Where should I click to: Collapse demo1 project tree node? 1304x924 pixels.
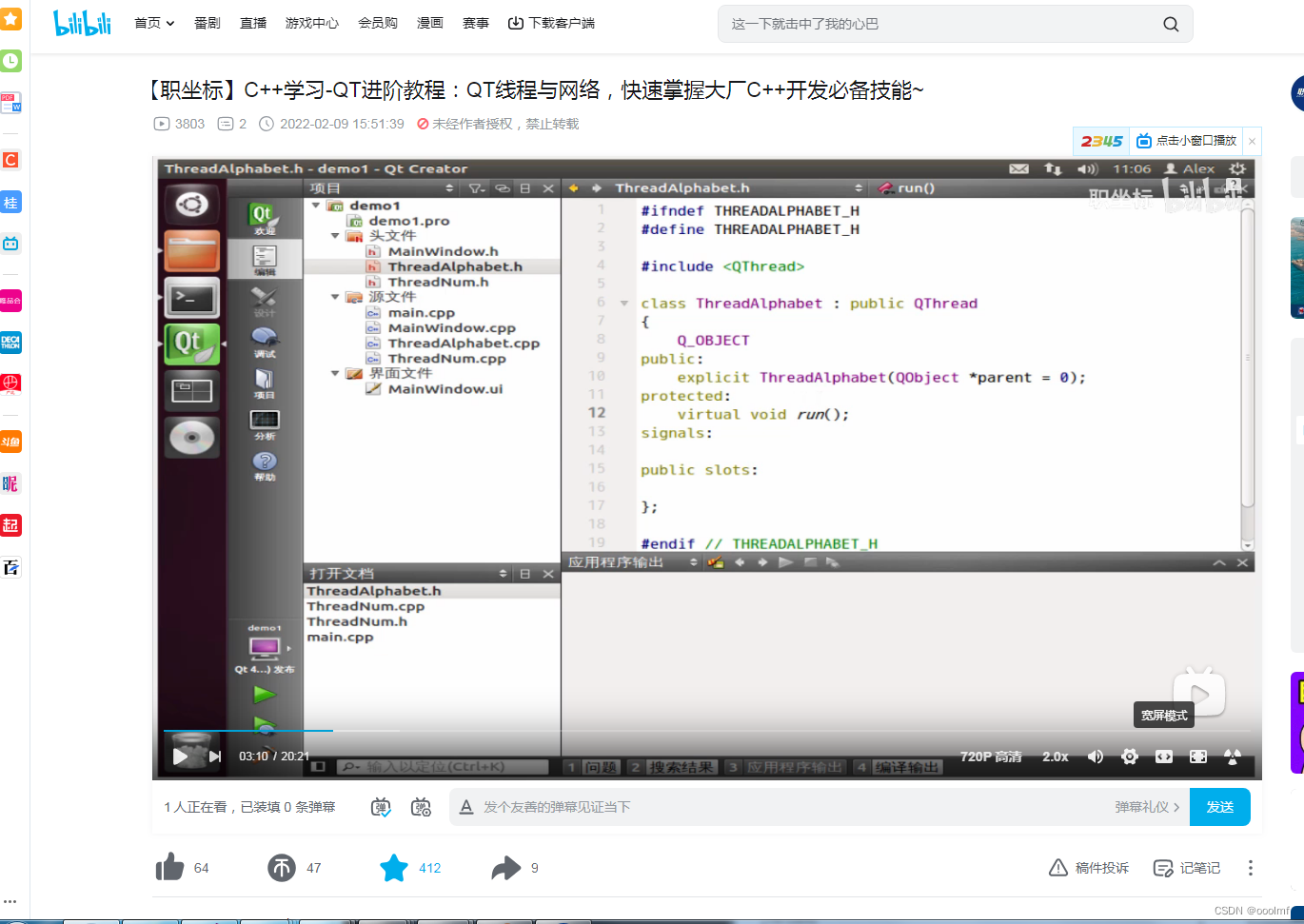tap(316, 205)
